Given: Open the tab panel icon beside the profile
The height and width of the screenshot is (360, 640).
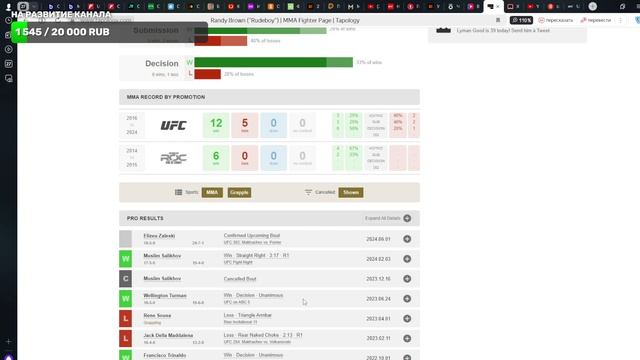Looking at the screenshot, I should tap(23, 7).
